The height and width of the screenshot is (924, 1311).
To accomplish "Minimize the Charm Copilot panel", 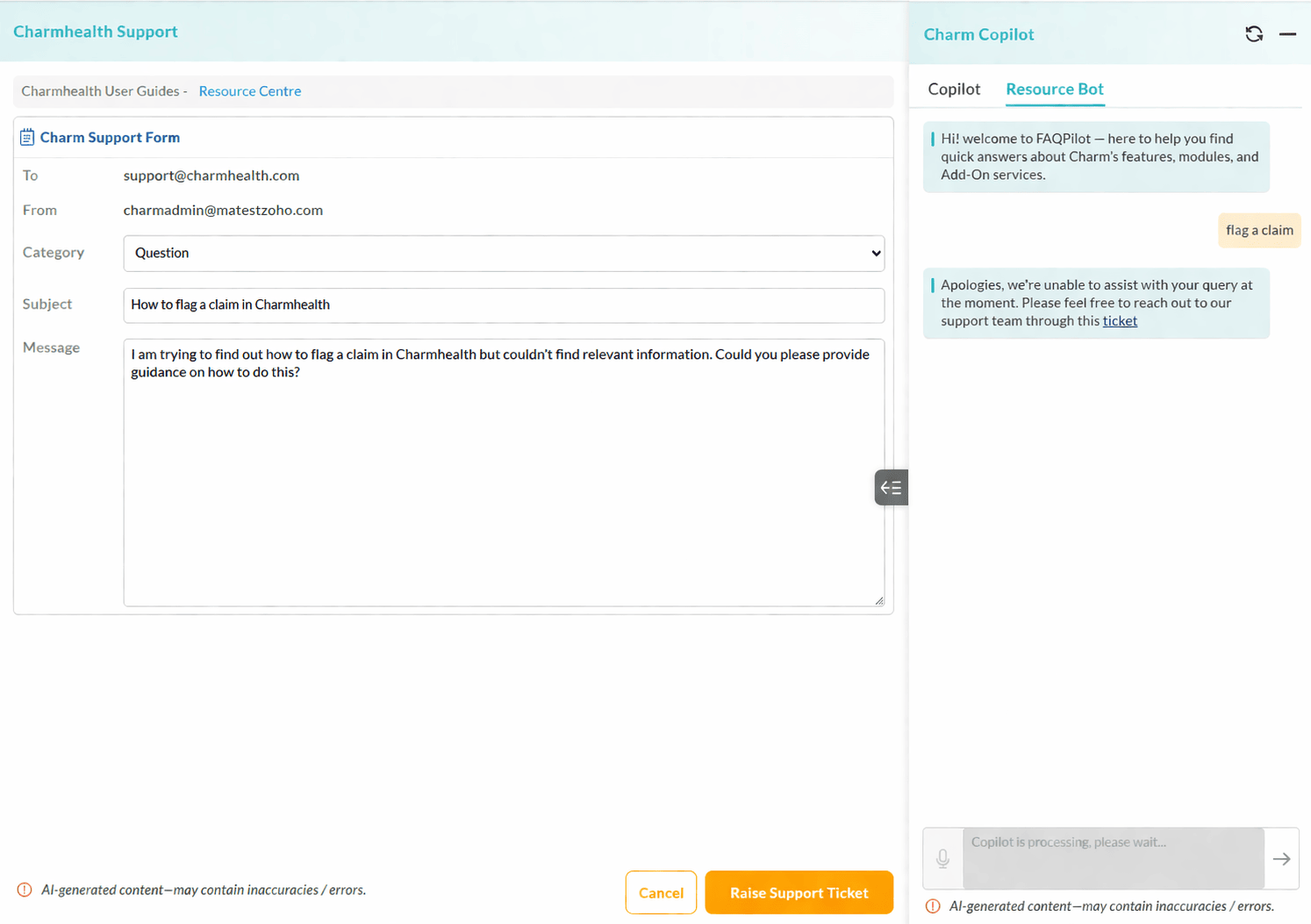I will 1287,33.
